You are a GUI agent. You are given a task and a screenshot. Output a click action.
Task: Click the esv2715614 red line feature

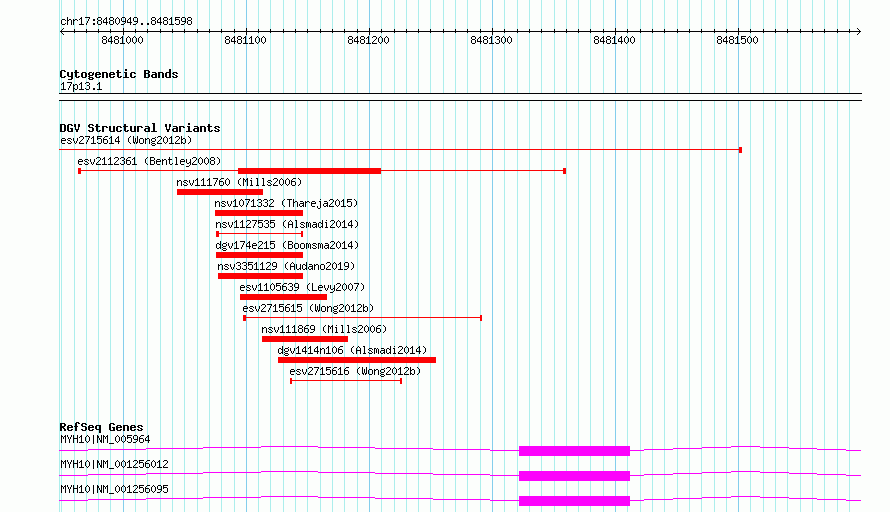point(401,150)
